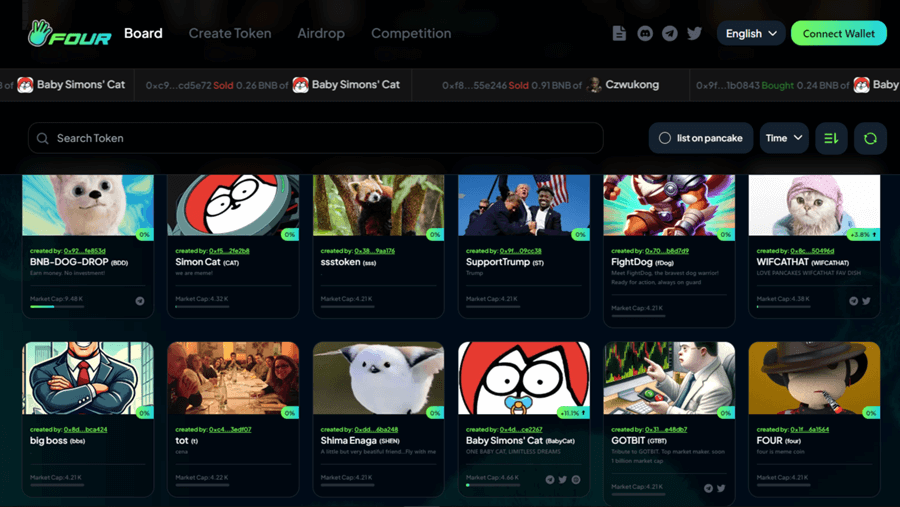
Task: Open website icon on Baby Simons' Cat card
Action: pos(576,479)
